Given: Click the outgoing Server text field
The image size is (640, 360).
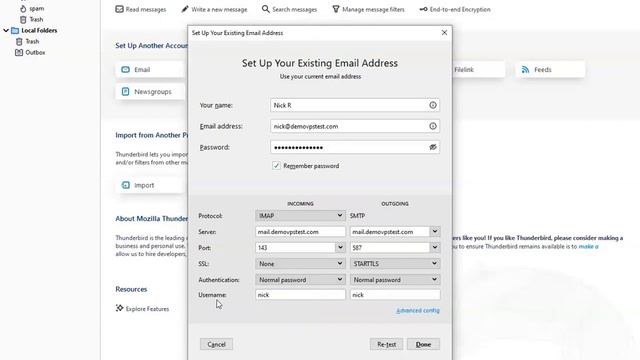Looking at the screenshot, I should 390,231.
